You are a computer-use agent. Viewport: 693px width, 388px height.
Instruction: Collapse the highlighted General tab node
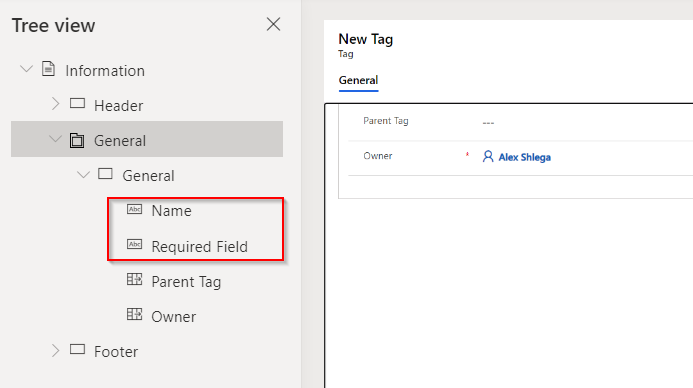(x=55, y=139)
